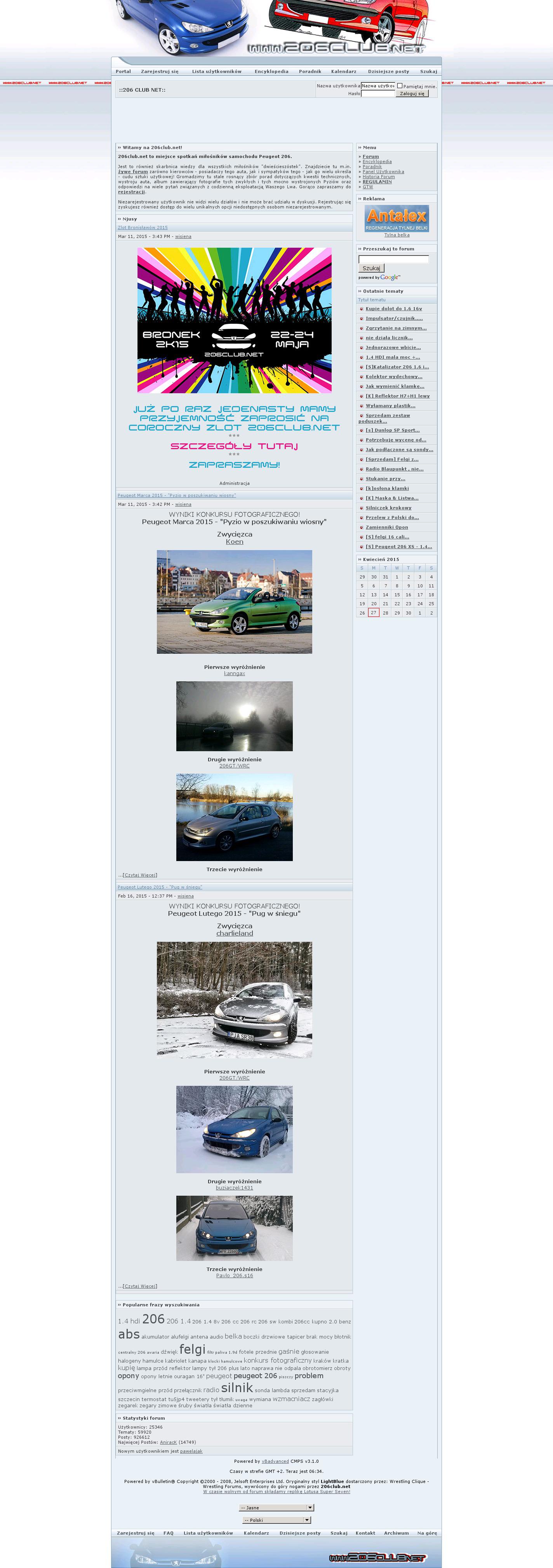
Task: Click the 'Szukaj' button under forum search
Action: pyautogui.click(x=371, y=268)
